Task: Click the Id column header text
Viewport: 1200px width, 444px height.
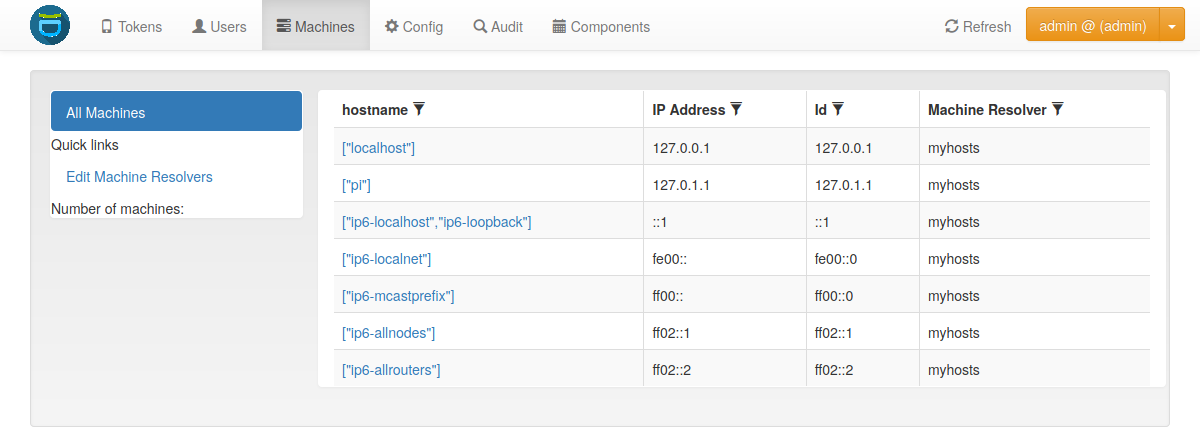Action: [821, 109]
